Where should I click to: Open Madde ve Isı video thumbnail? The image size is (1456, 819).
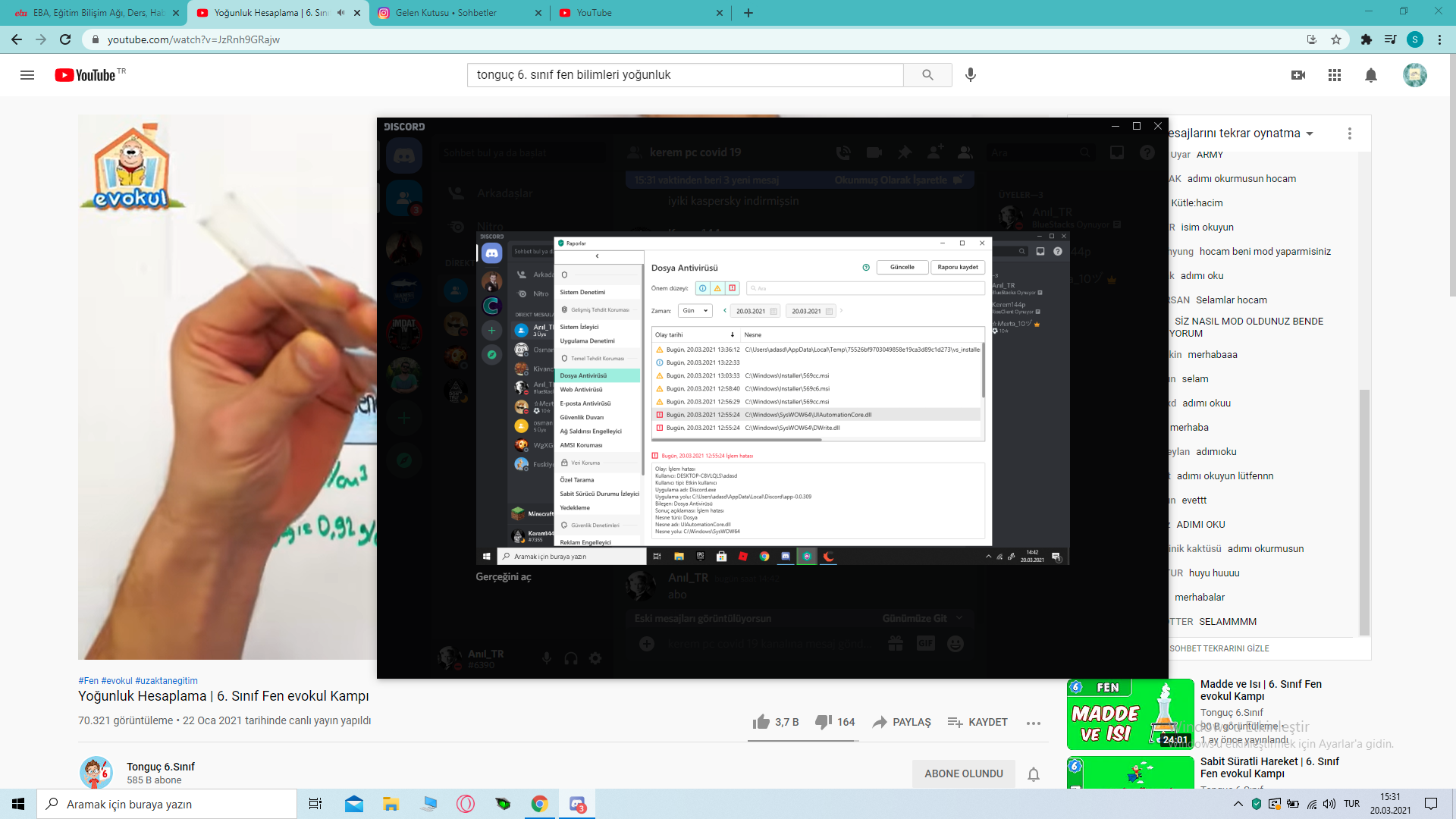(1131, 714)
